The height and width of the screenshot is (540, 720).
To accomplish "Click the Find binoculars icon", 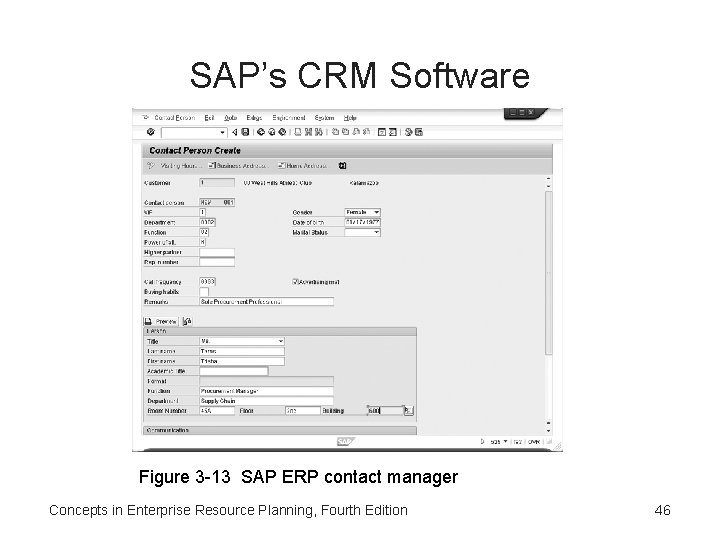I will tap(308, 132).
